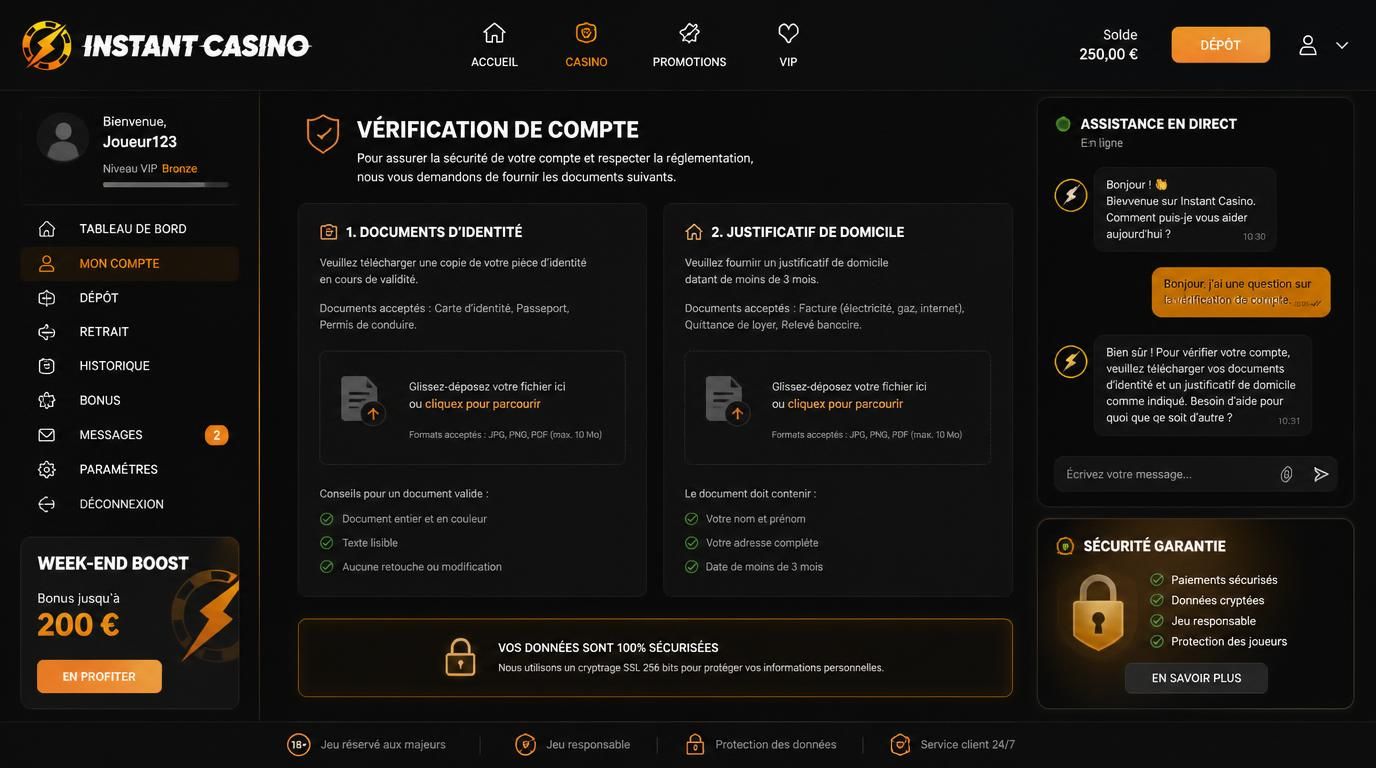
Task: Click the Historique icon in sidebar
Action: pos(47,366)
